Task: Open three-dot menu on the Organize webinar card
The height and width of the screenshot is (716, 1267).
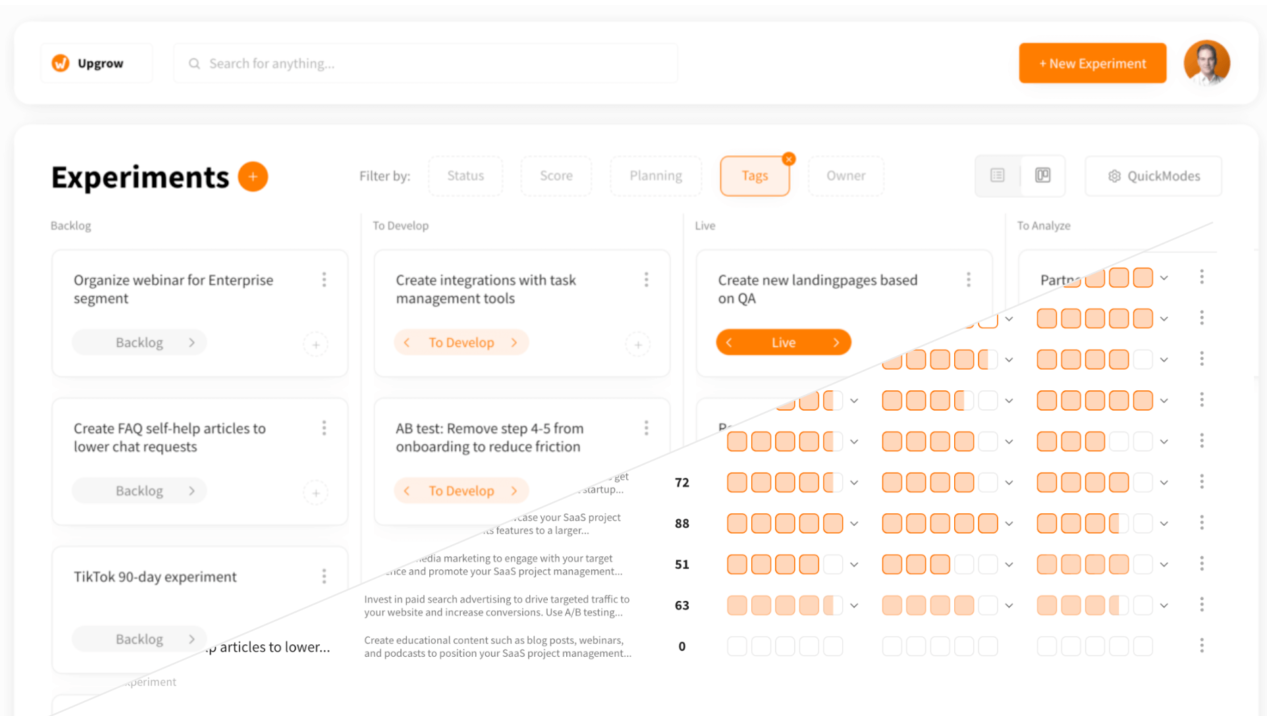Action: click(324, 280)
